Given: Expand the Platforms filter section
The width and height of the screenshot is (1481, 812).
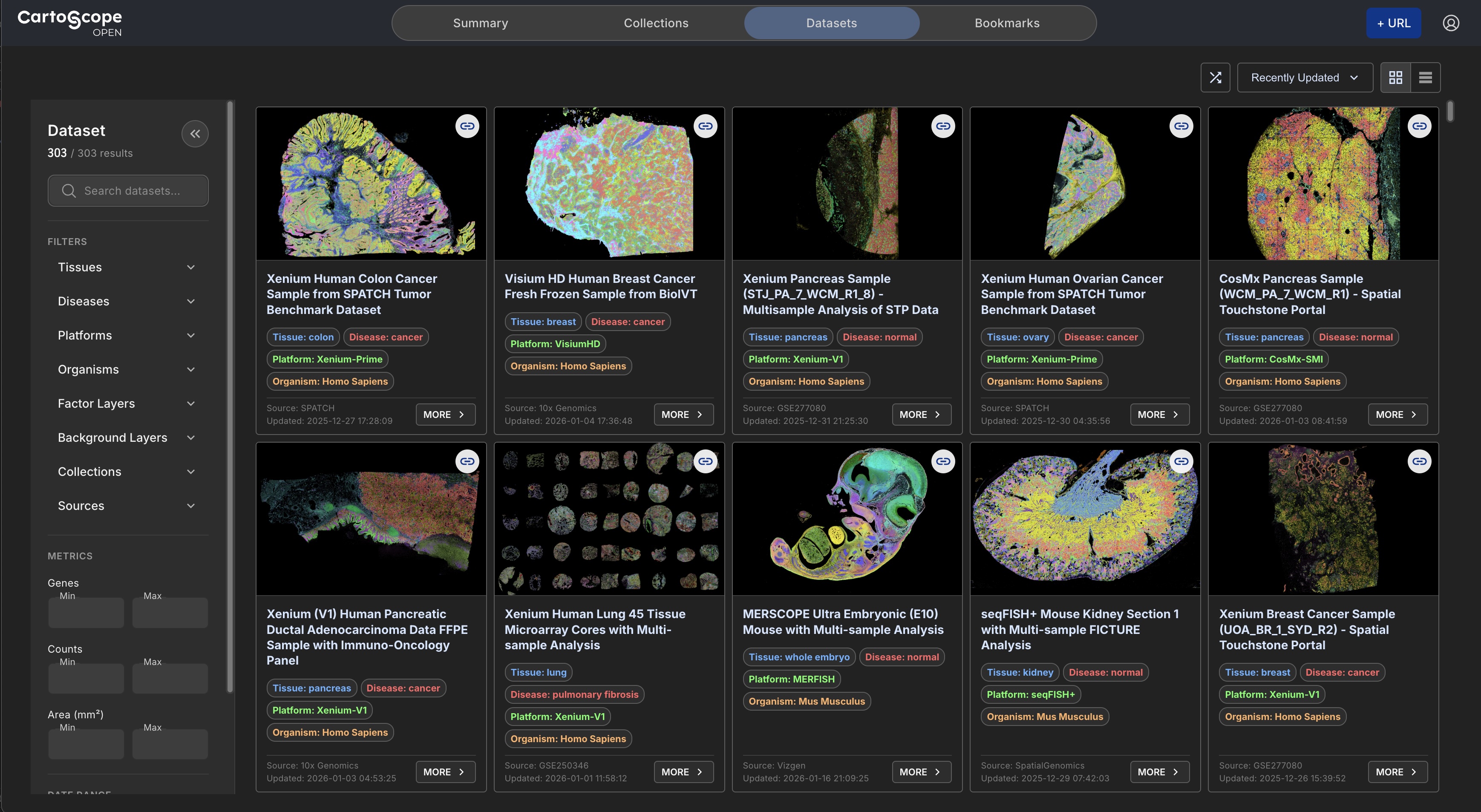Looking at the screenshot, I should pyautogui.click(x=127, y=336).
